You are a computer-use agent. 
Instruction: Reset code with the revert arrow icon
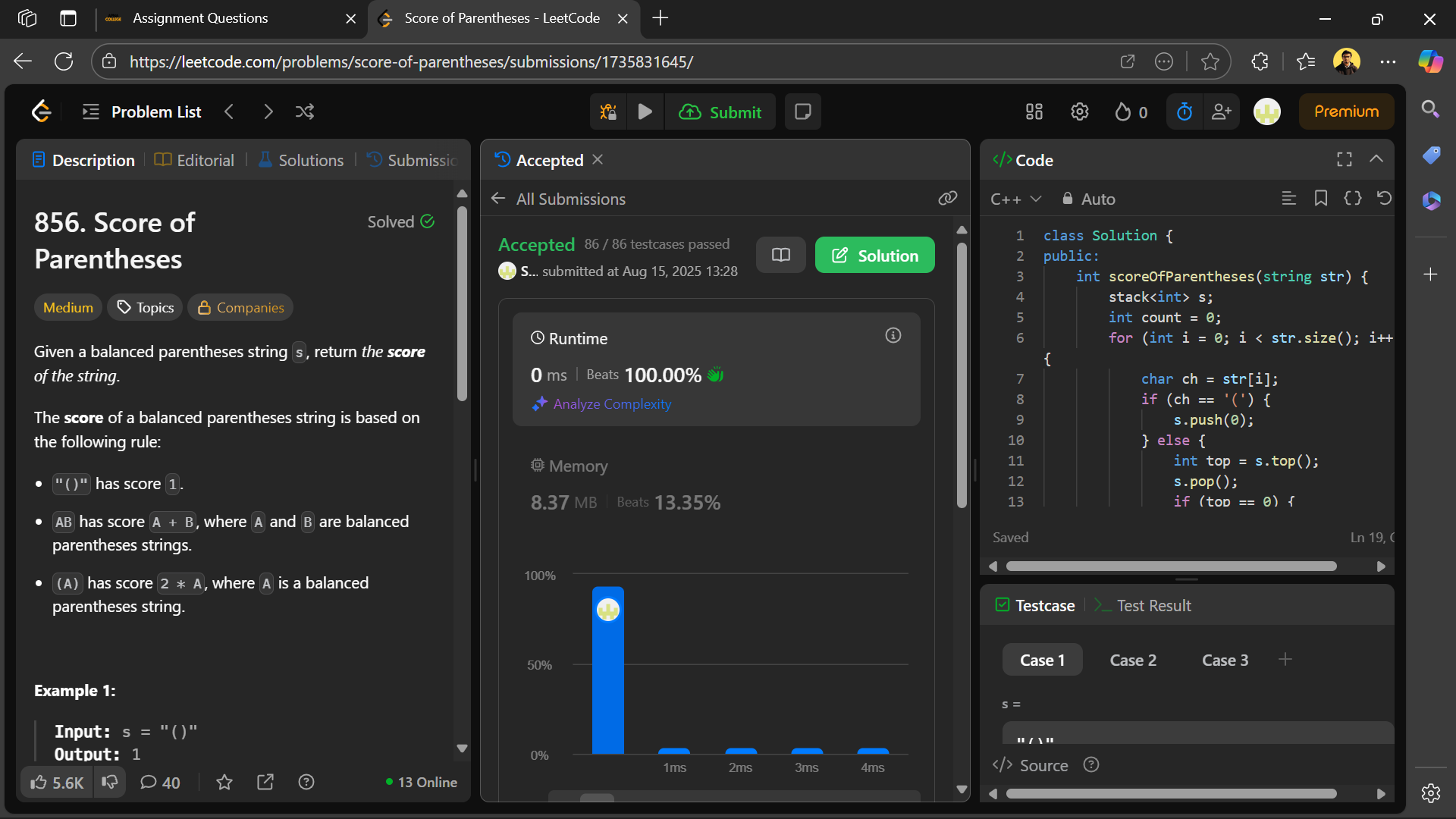(x=1384, y=199)
